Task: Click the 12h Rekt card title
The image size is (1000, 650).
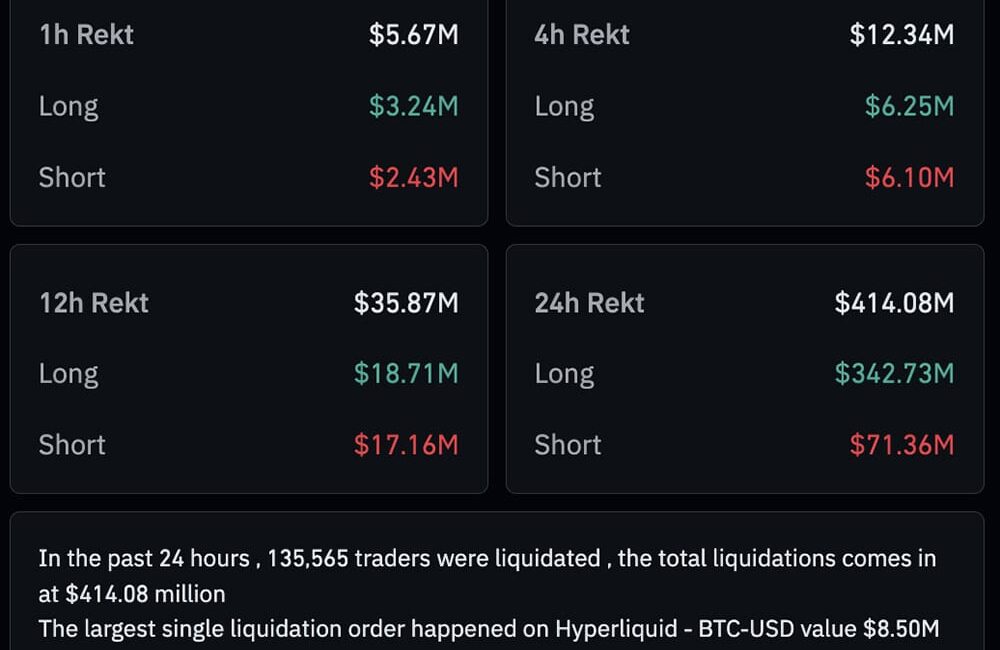Action: pos(94,303)
